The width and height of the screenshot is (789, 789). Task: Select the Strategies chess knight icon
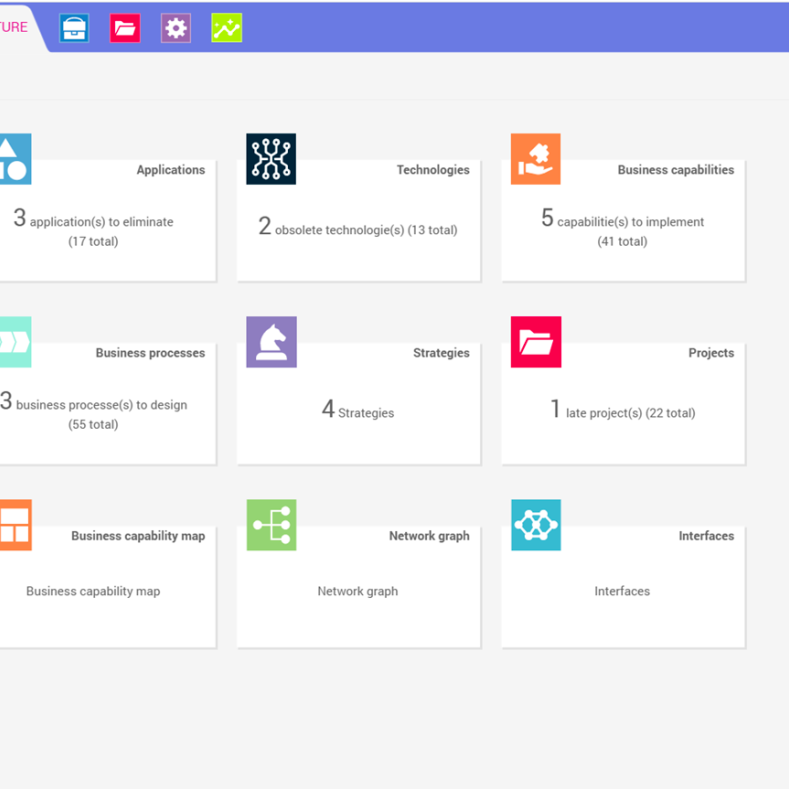271,342
